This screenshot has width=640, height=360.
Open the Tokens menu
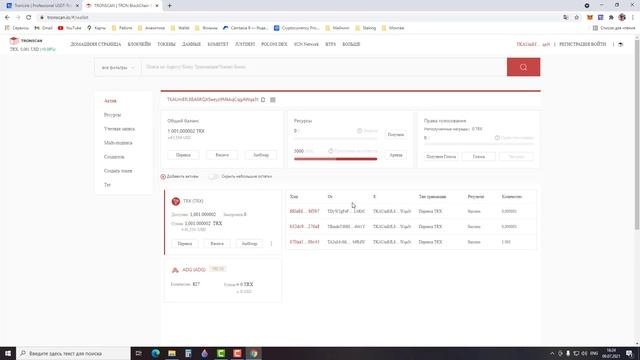point(167,44)
